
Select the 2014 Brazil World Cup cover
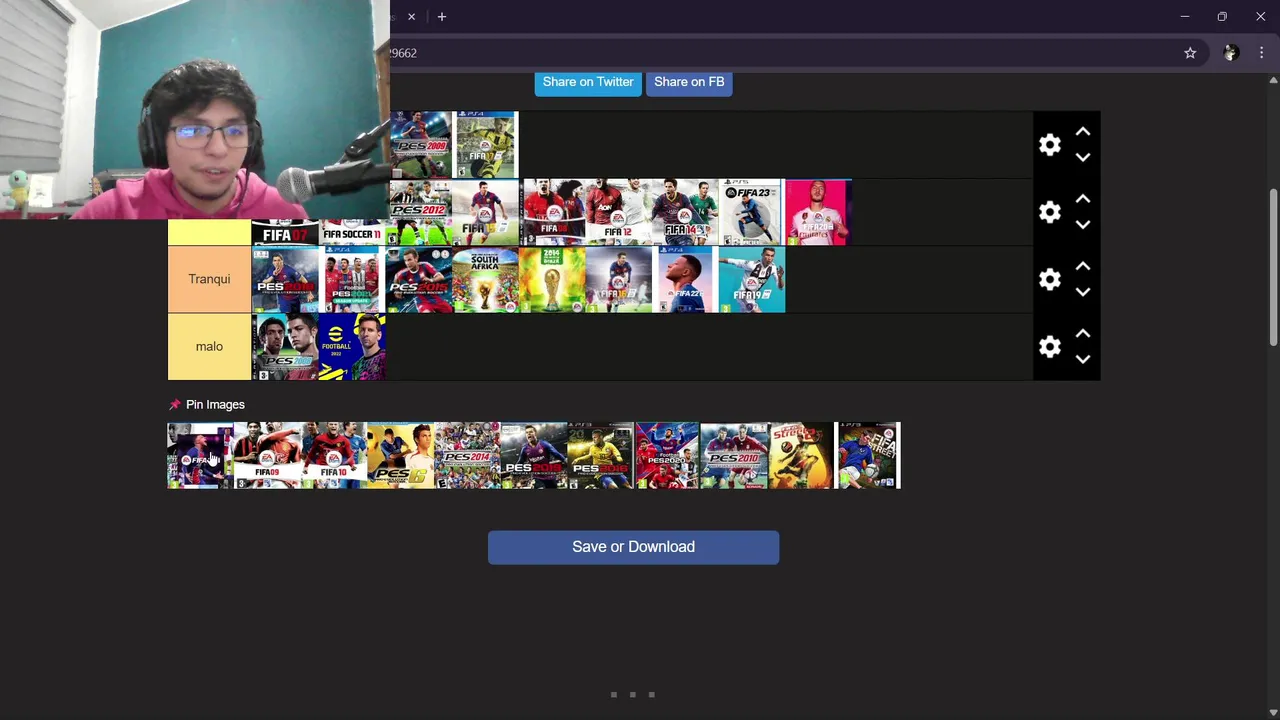click(552, 279)
